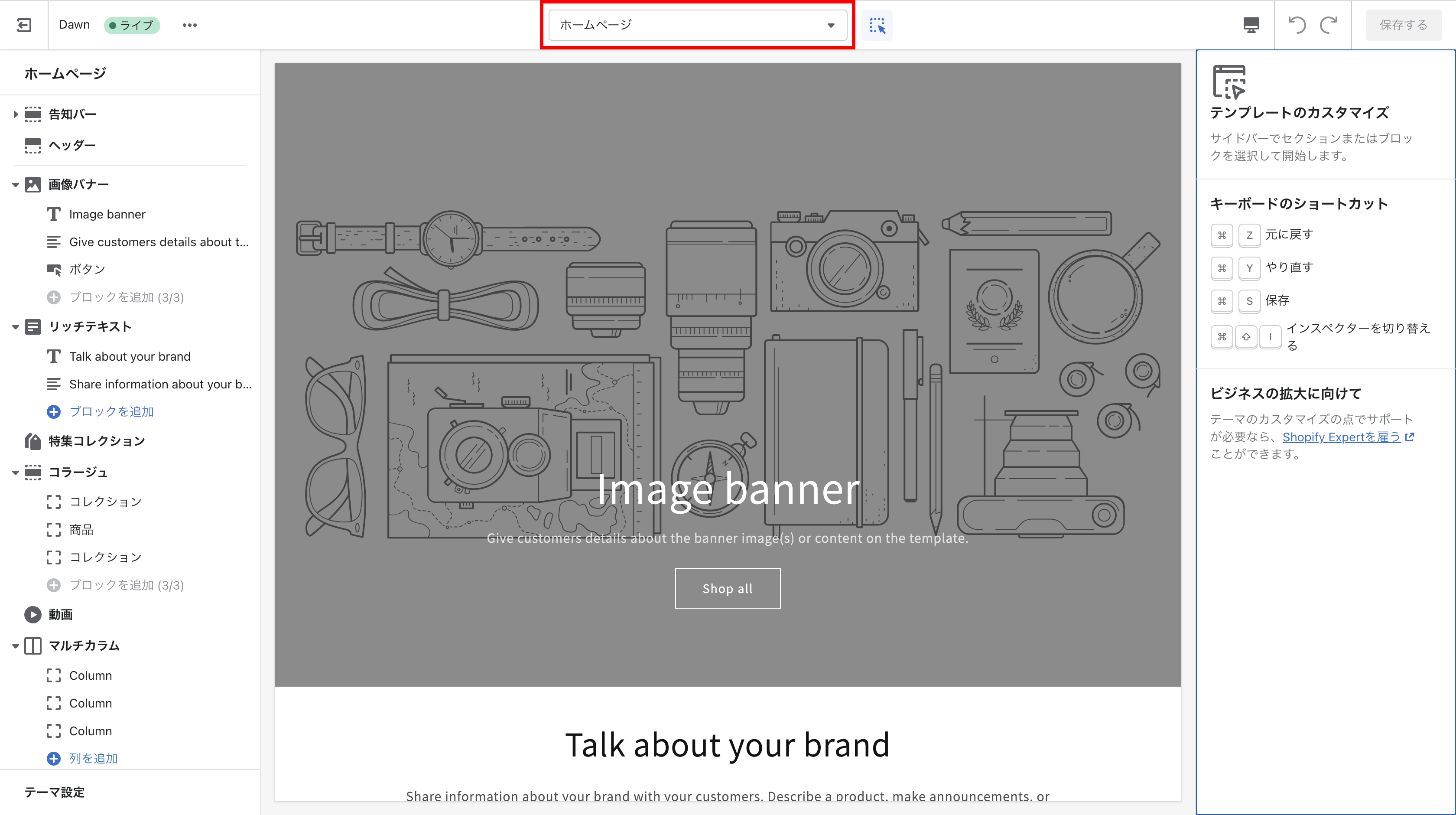Open the three-dot theme actions menu
The height and width of the screenshot is (815, 1456).
click(189, 25)
